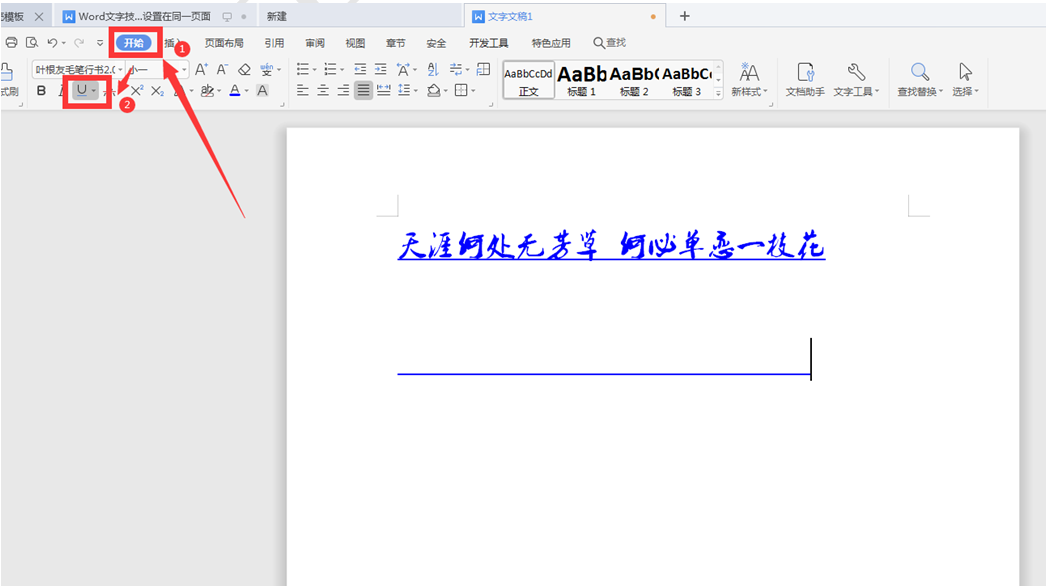The height and width of the screenshot is (586, 1046).
Task: Undo the last action
Action: coord(55,42)
